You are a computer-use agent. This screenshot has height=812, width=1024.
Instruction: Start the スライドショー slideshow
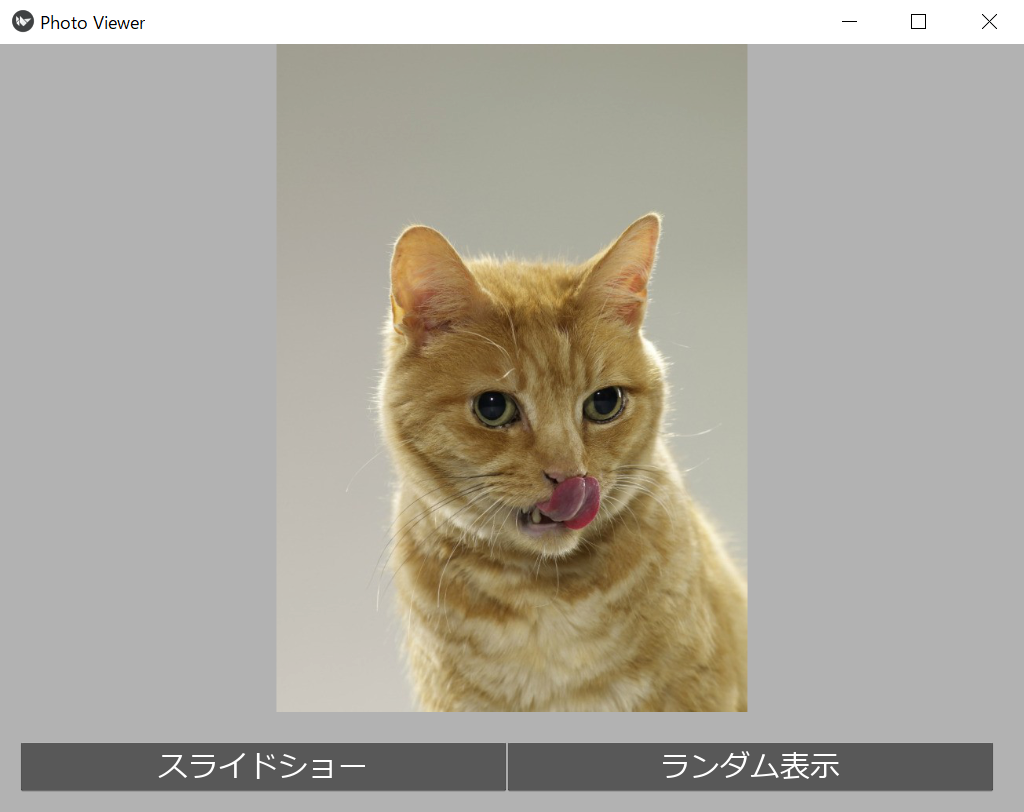pos(263,767)
